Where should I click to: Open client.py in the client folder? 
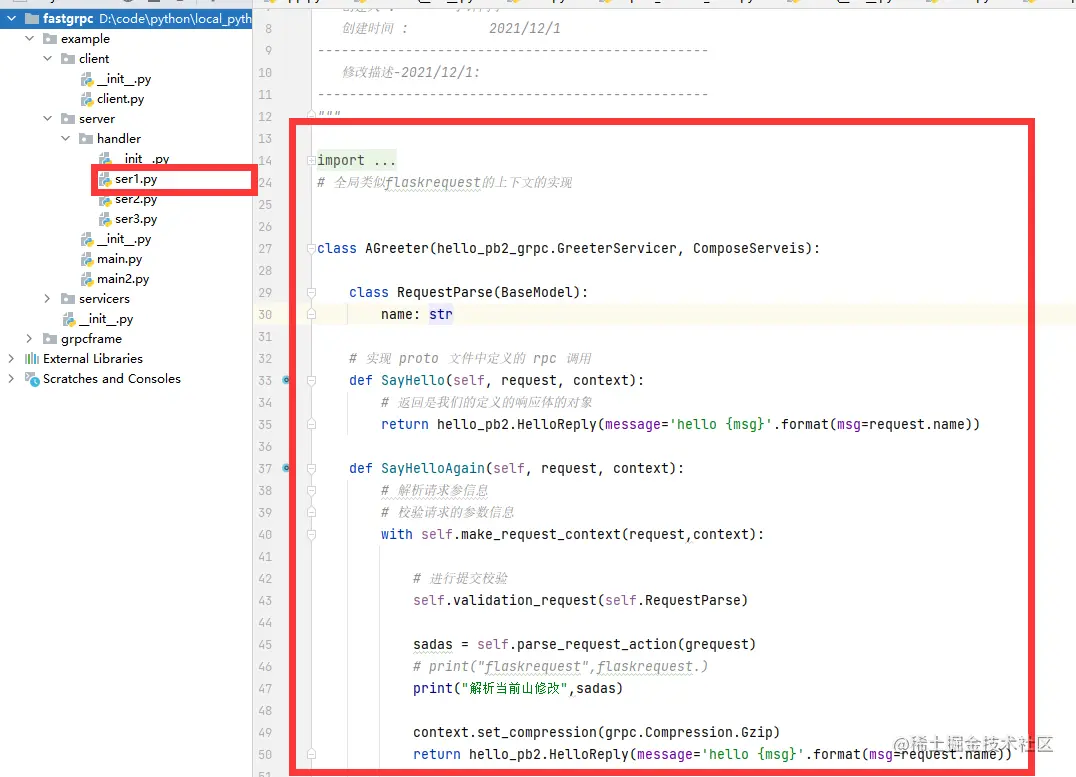(120, 99)
